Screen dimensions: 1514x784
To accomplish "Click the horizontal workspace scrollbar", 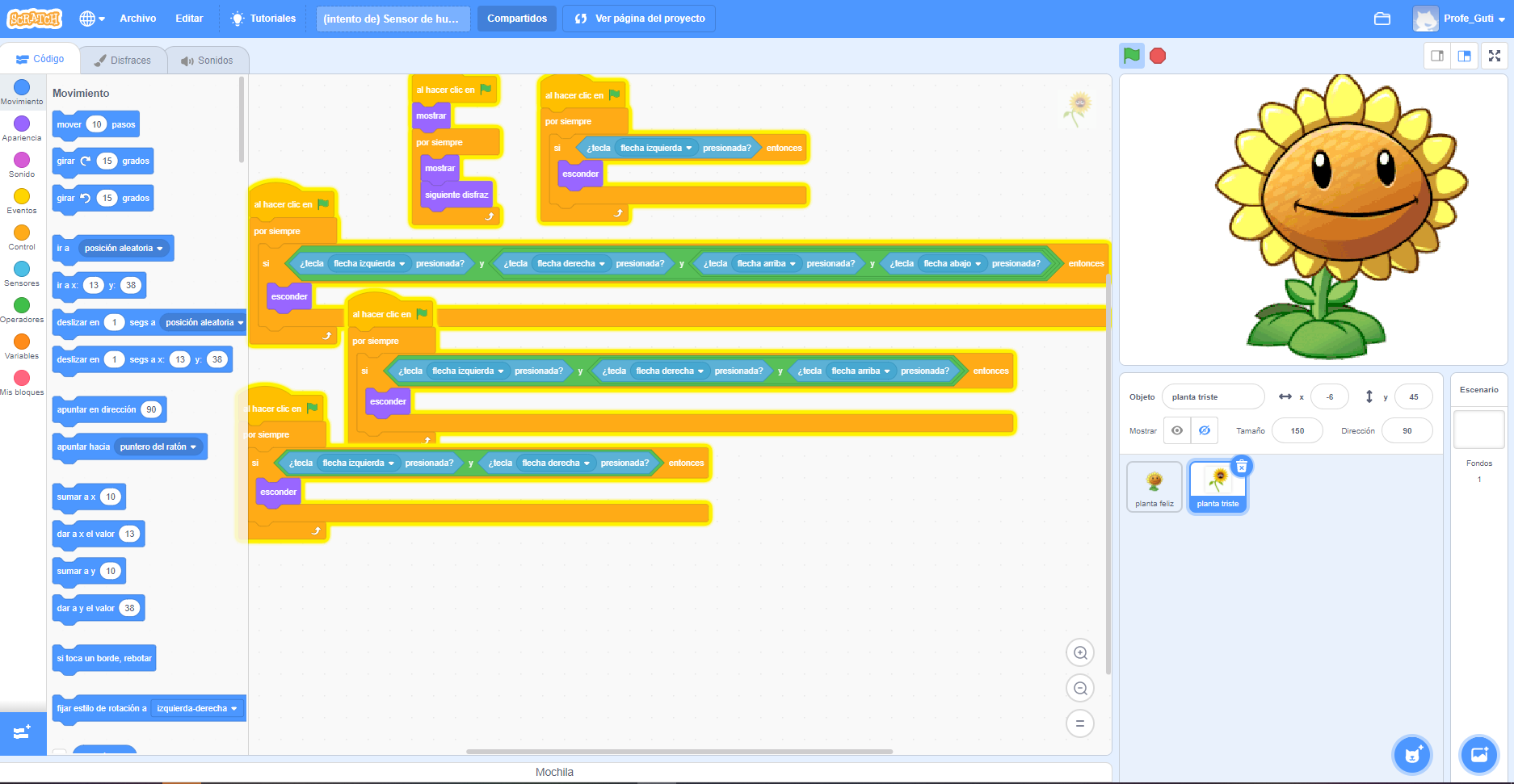I will coord(679,752).
